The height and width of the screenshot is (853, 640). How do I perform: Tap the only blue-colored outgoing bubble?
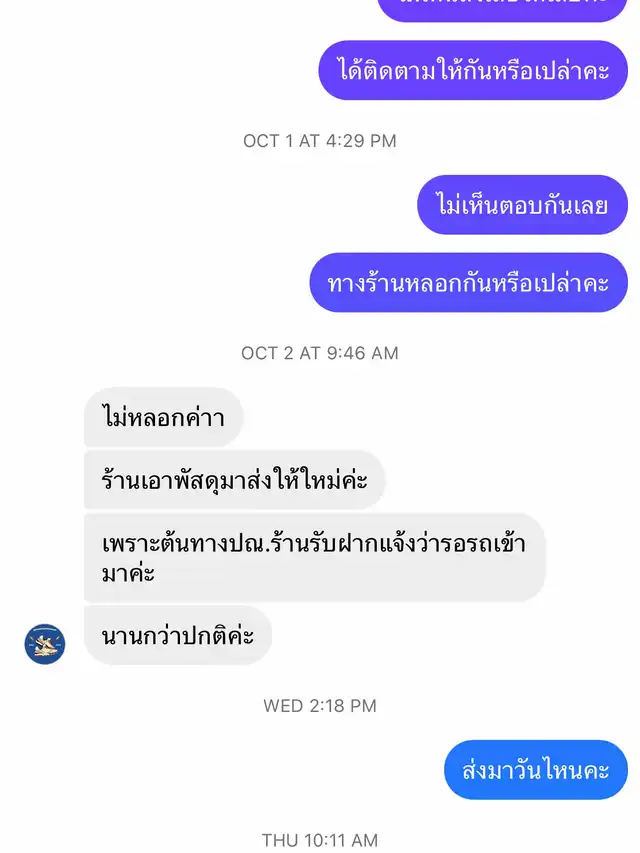(536, 770)
